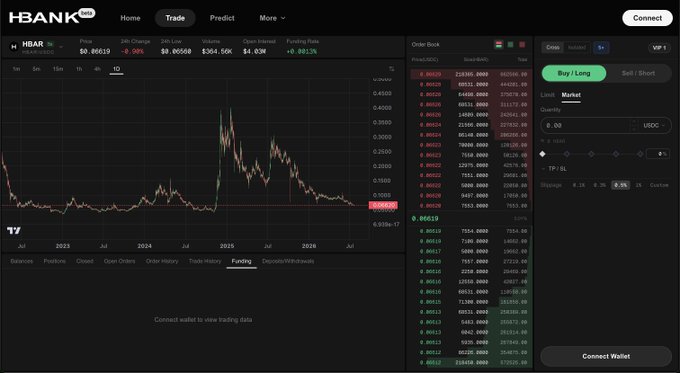Screen dimensions: 680x373
Task: Click the 75% marker on quantity slider
Action: point(615,154)
